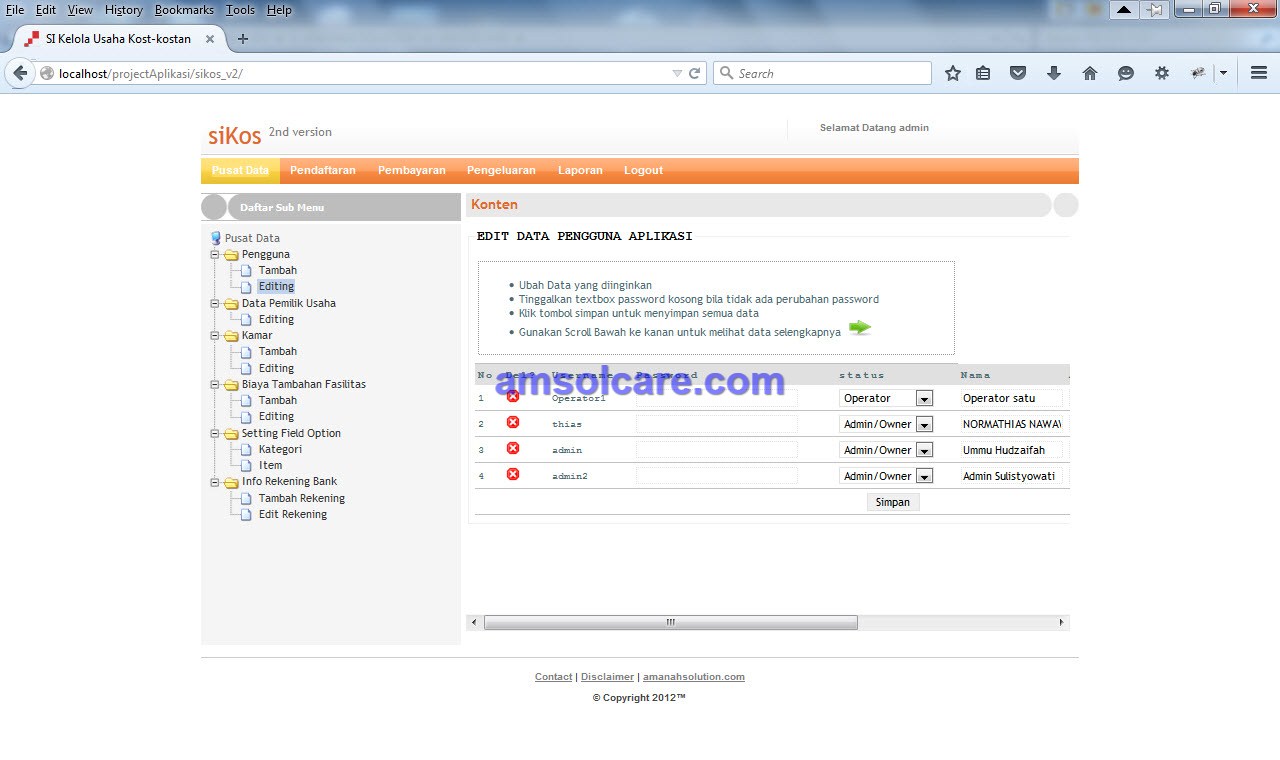Open the History menu in menu bar
Image resolution: width=1280 pixels, height=760 pixels.
click(x=124, y=10)
